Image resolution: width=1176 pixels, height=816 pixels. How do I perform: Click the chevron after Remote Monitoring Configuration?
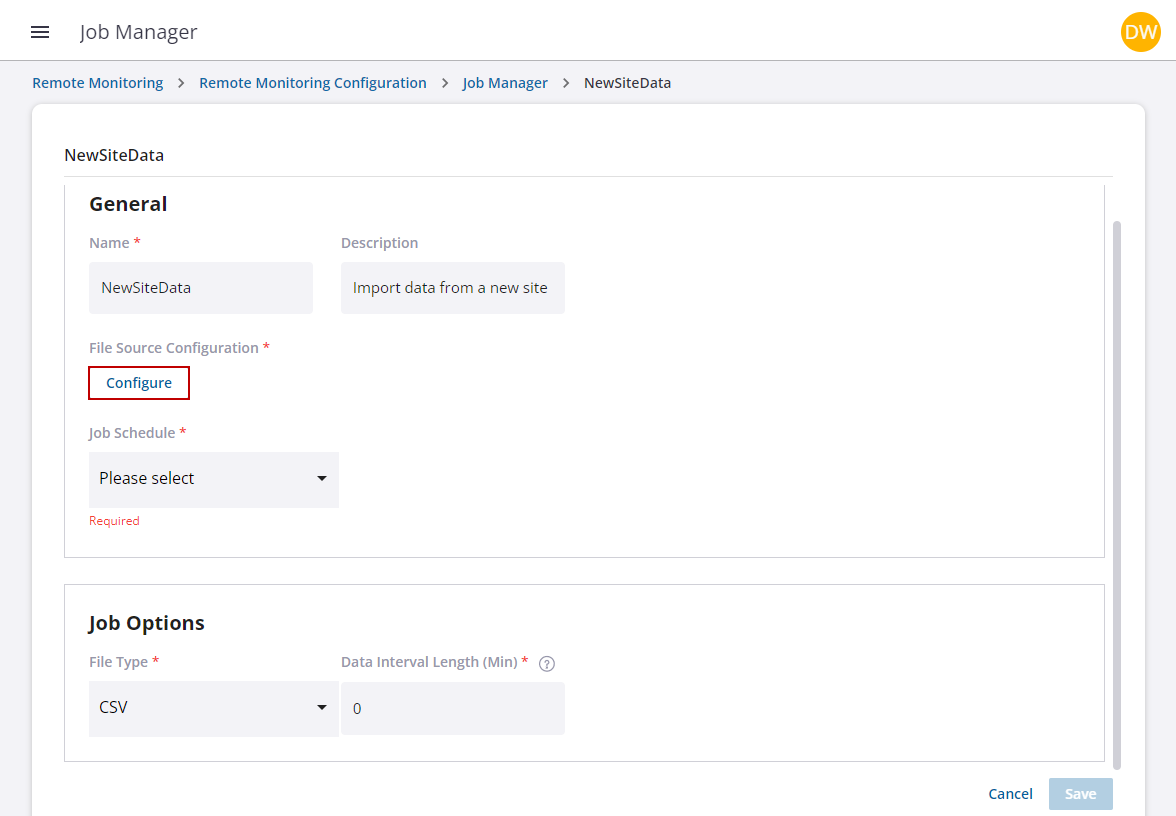point(445,83)
